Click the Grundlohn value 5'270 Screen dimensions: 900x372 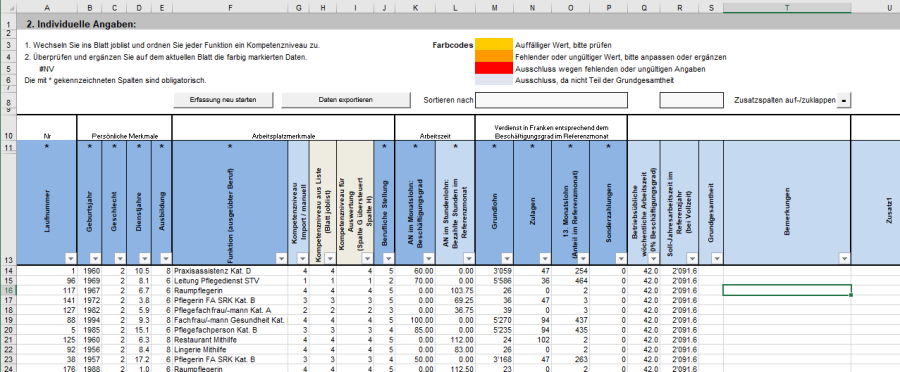[494, 320]
